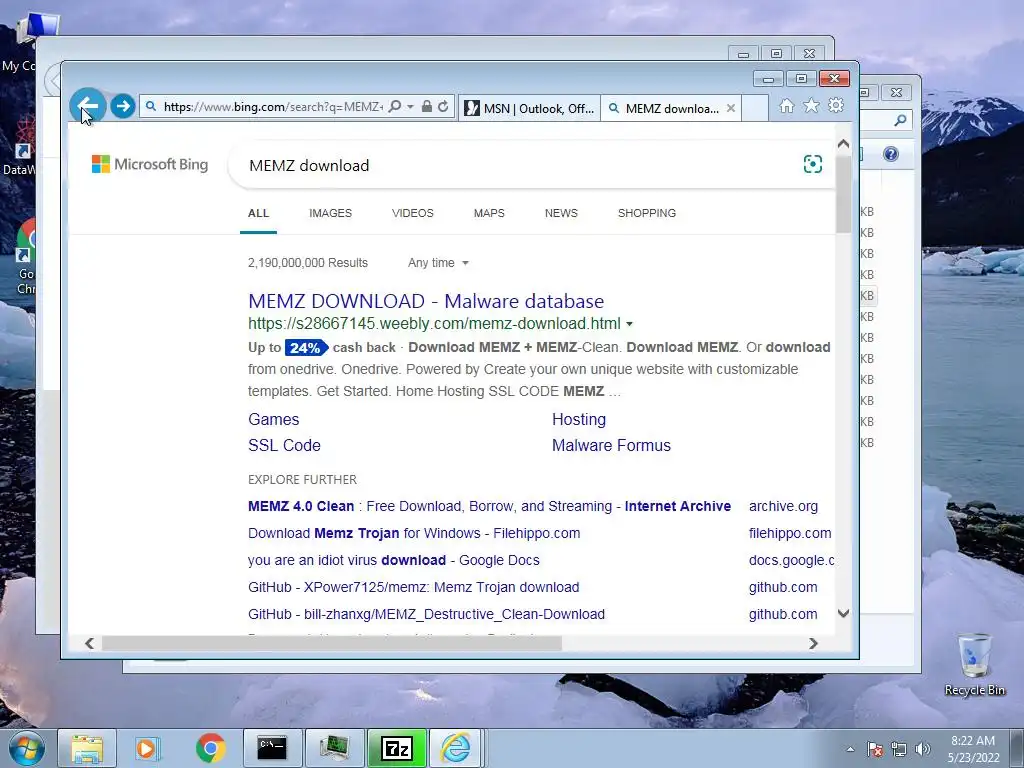This screenshot has width=1024, height=768.
Task: Click the horizontal scrollbar thumb
Action: click(332, 643)
